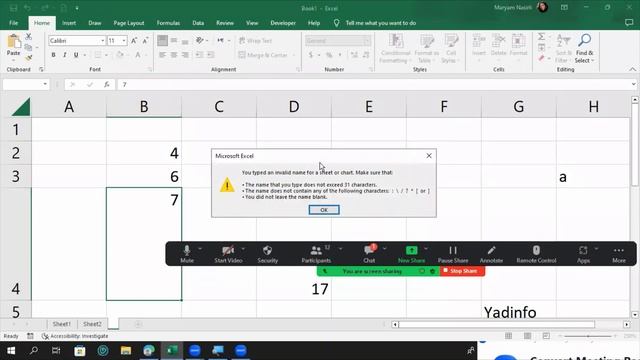Switch to the Page Layout tab
Image resolution: width=640 pixels, height=360 pixels.
coord(129,23)
